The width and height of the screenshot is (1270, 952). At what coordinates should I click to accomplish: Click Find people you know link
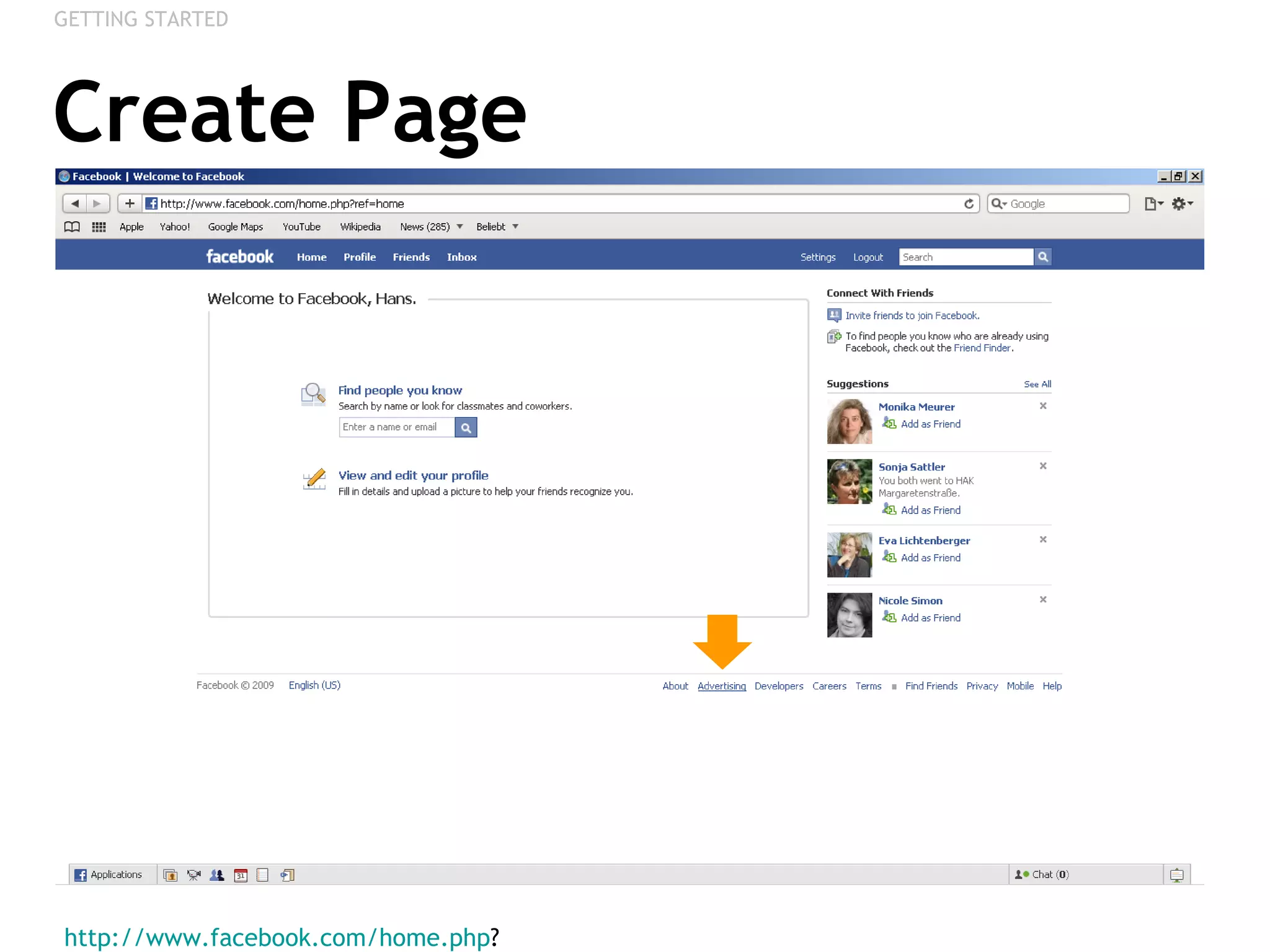point(400,390)
